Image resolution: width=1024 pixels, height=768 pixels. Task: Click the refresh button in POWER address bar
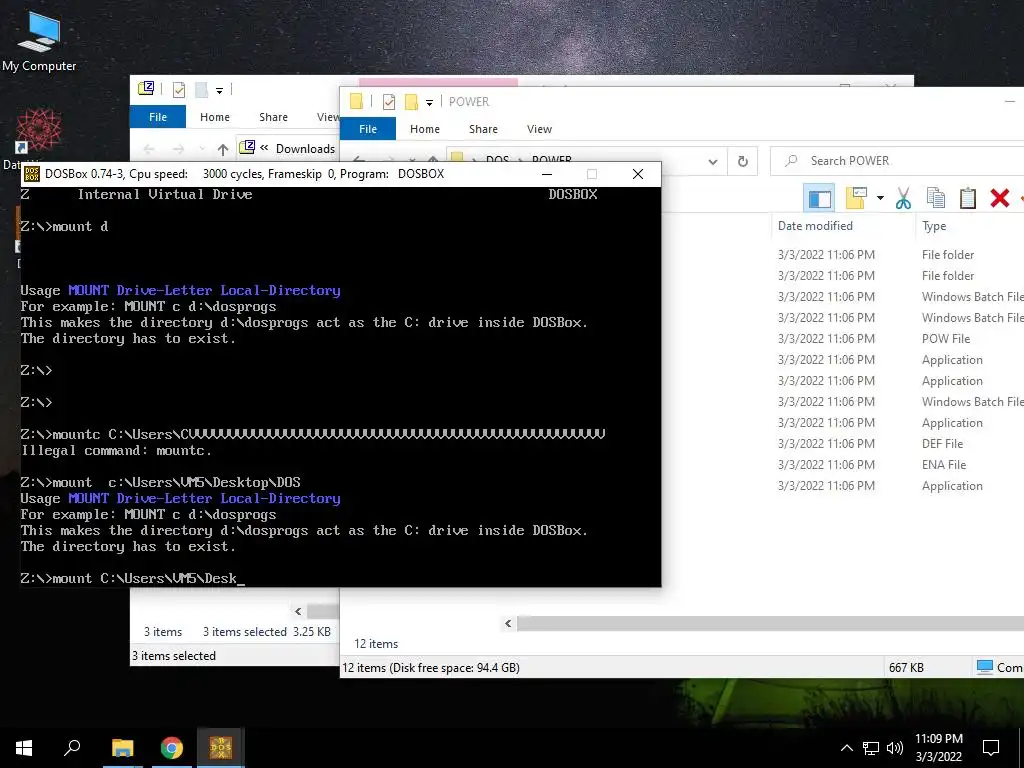point(743,161)
